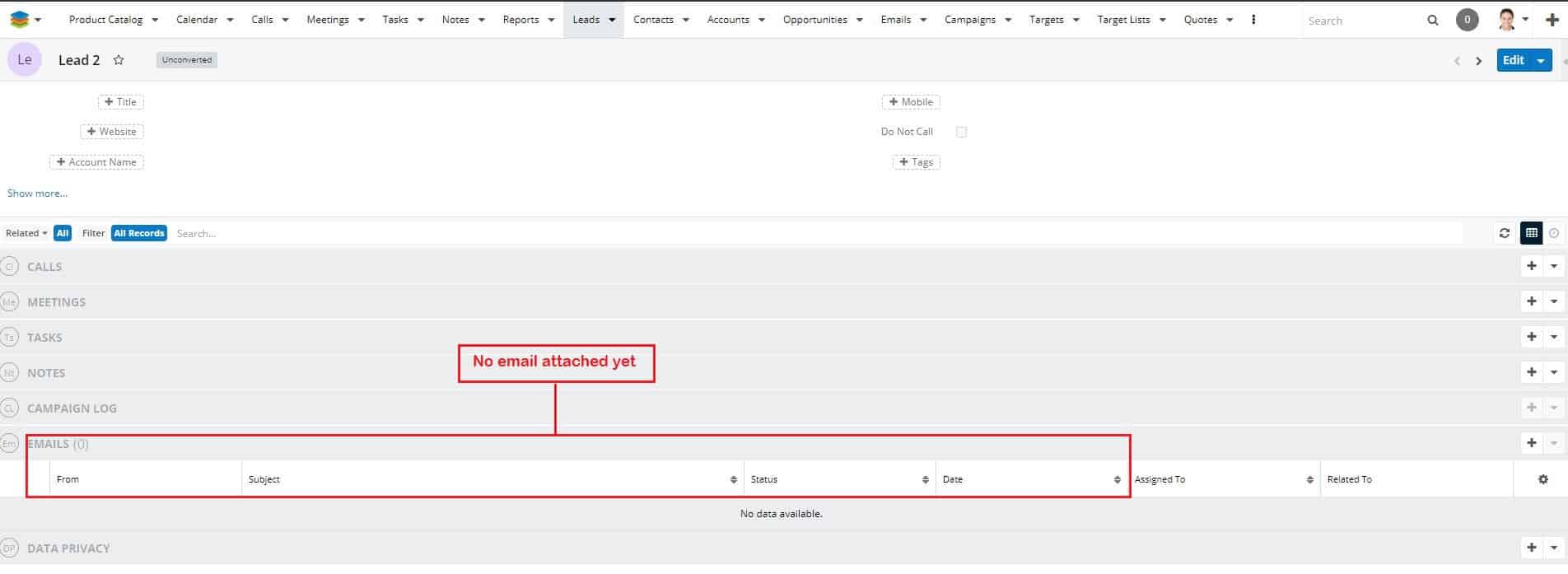Open the Accounts module tab
Screen dimensions: 1568x574
728,20
